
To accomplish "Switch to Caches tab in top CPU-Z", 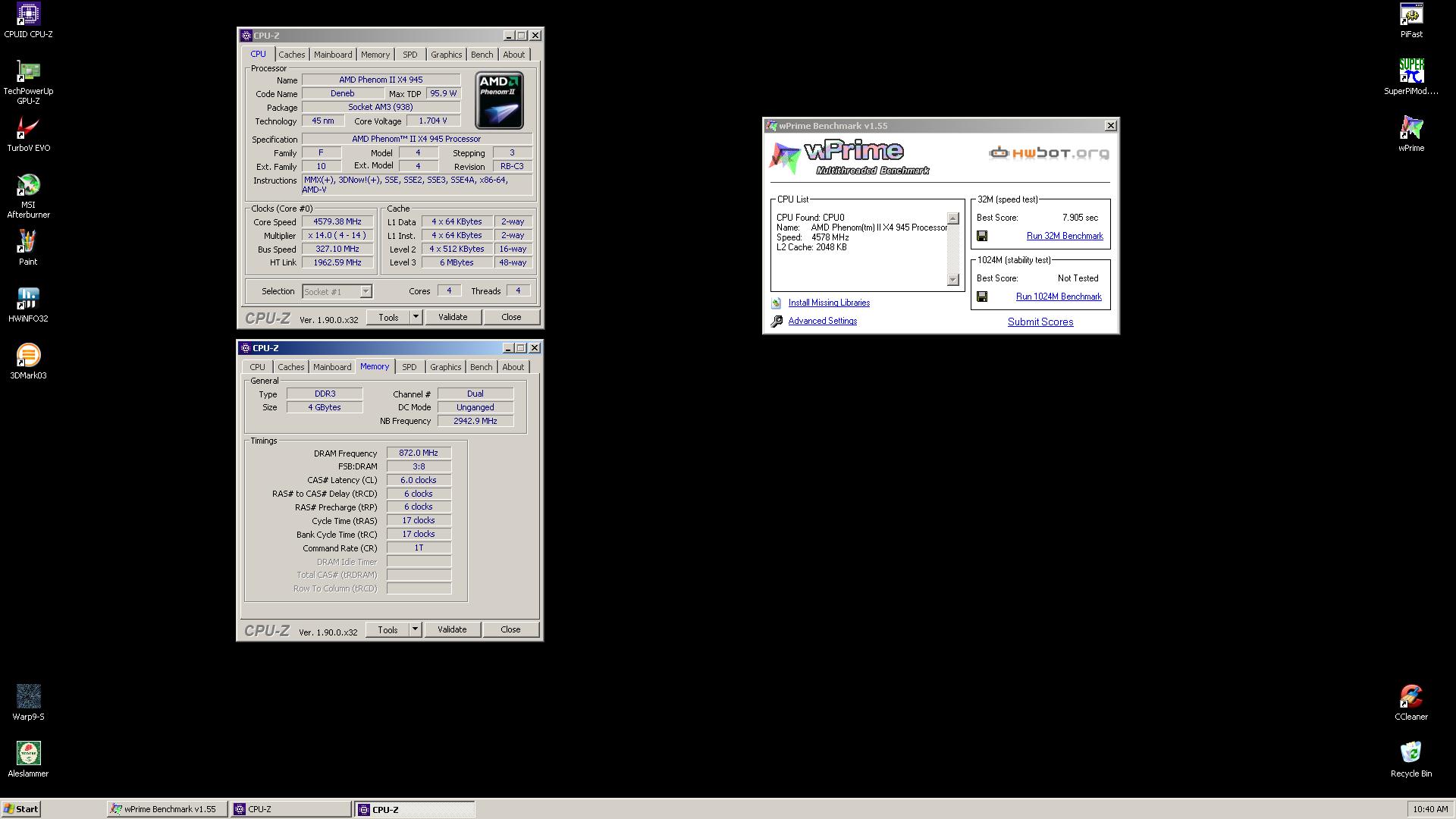I will click(x=291, y=55).
